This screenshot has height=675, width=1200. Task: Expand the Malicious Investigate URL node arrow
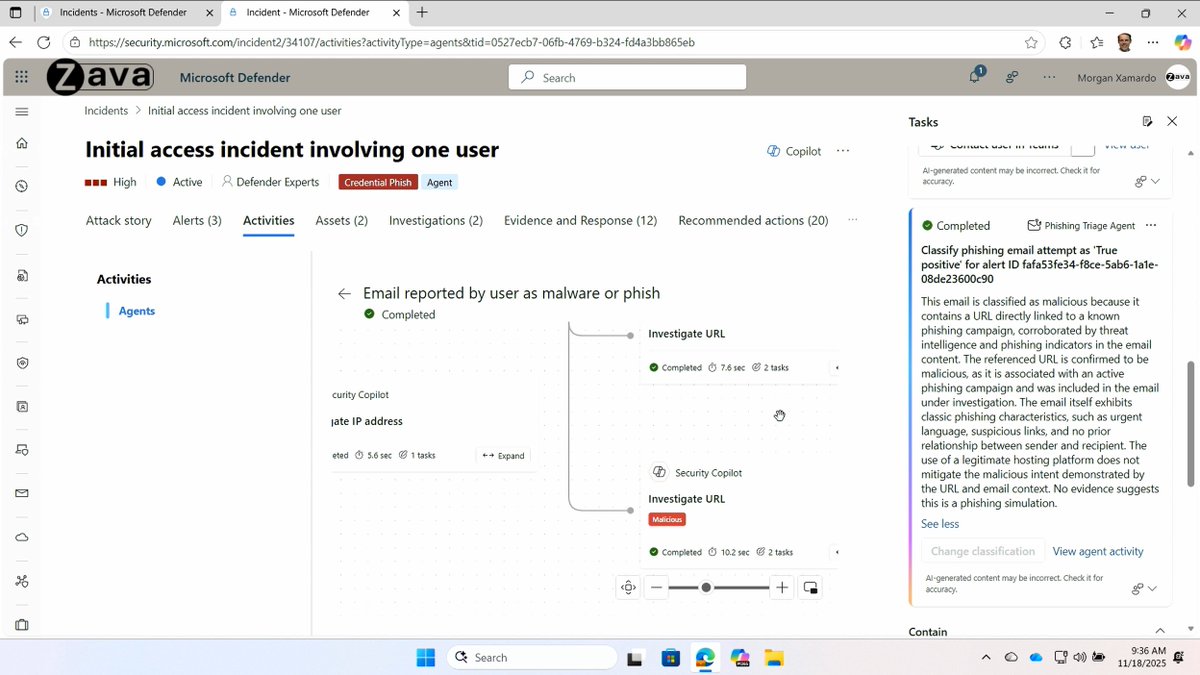coord(836,552)
